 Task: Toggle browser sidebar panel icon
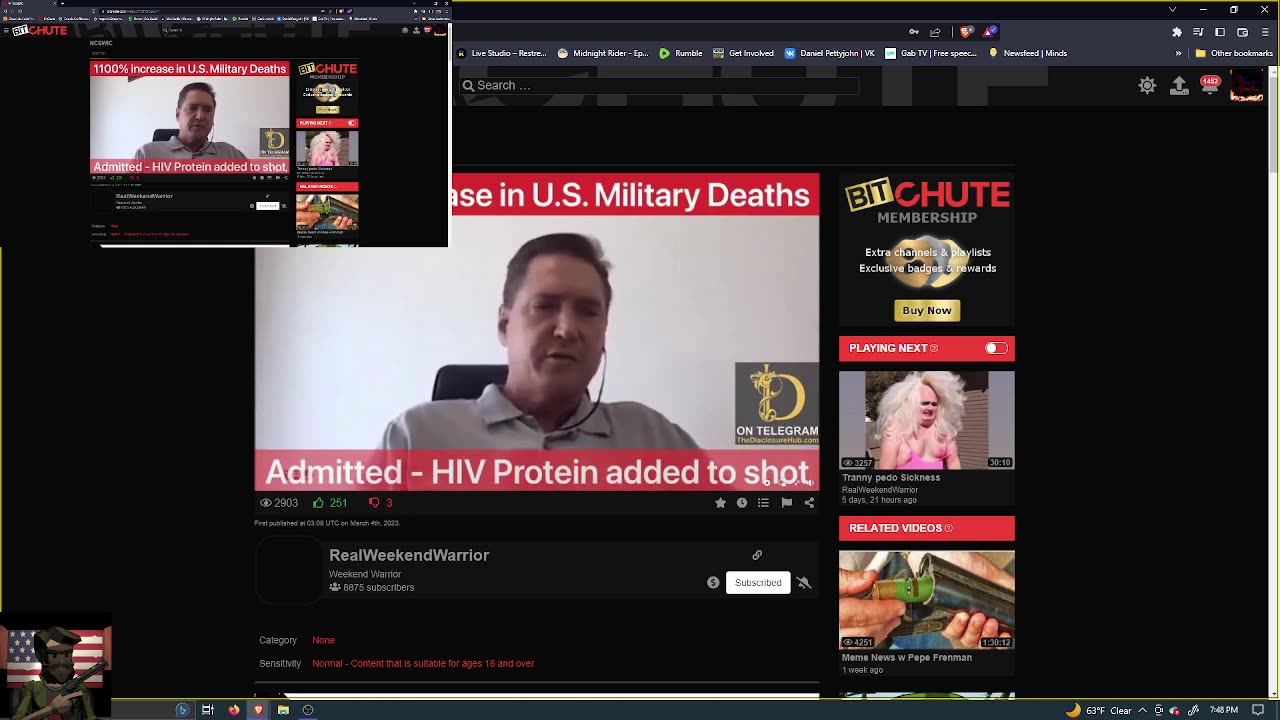pos(1220,32)
